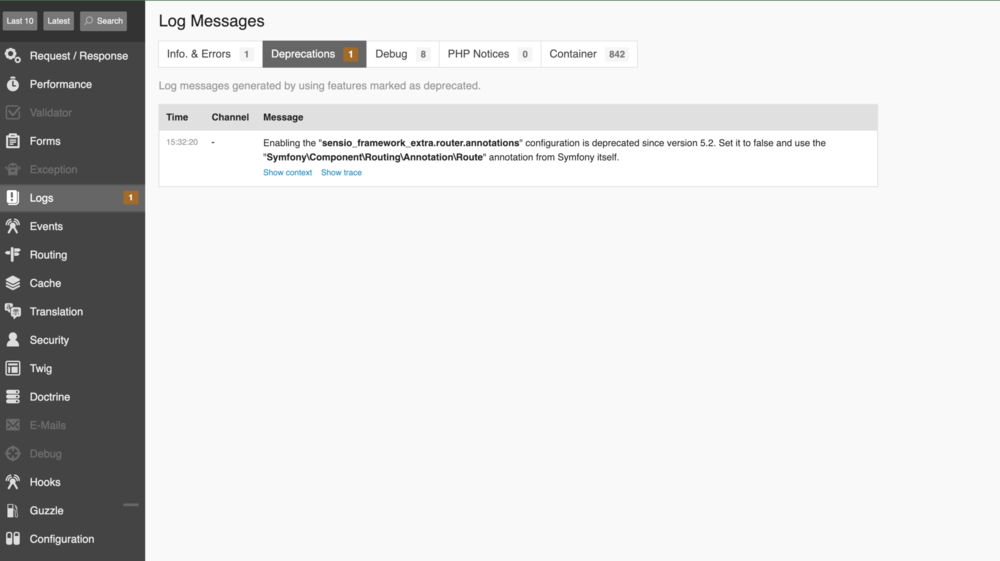Image resolution: width=1000 pixels, height=561 pixels.
Task: Click the Channel column header
Action: (230, 117)
